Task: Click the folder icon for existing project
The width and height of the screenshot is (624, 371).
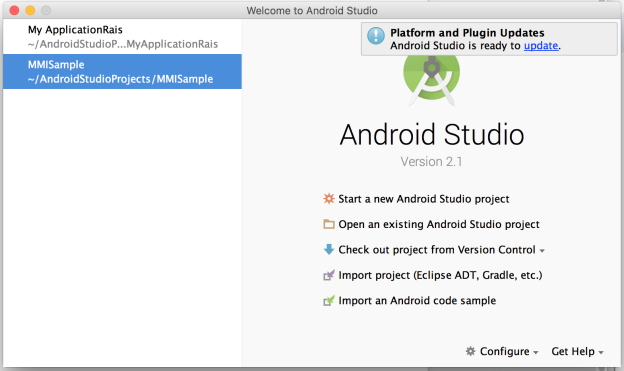Action: [x=329, y=224]
